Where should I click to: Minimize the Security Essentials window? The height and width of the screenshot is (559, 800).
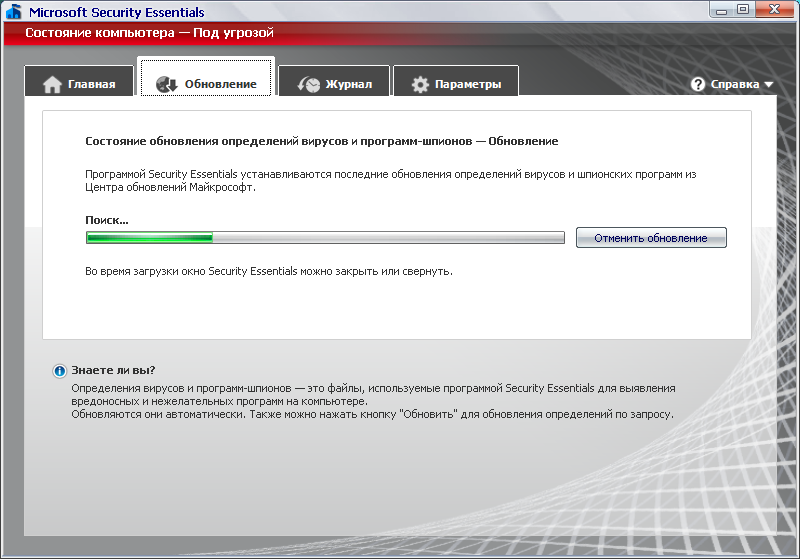(x=722, y=9)
